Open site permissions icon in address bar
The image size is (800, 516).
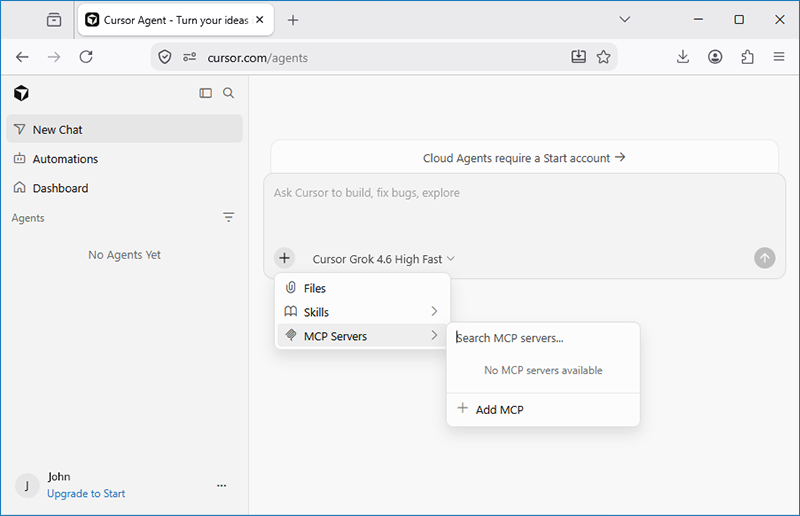190,57
